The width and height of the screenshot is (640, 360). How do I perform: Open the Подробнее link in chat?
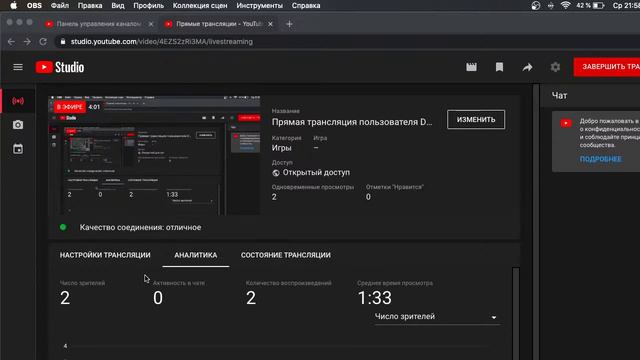[600, 159]
